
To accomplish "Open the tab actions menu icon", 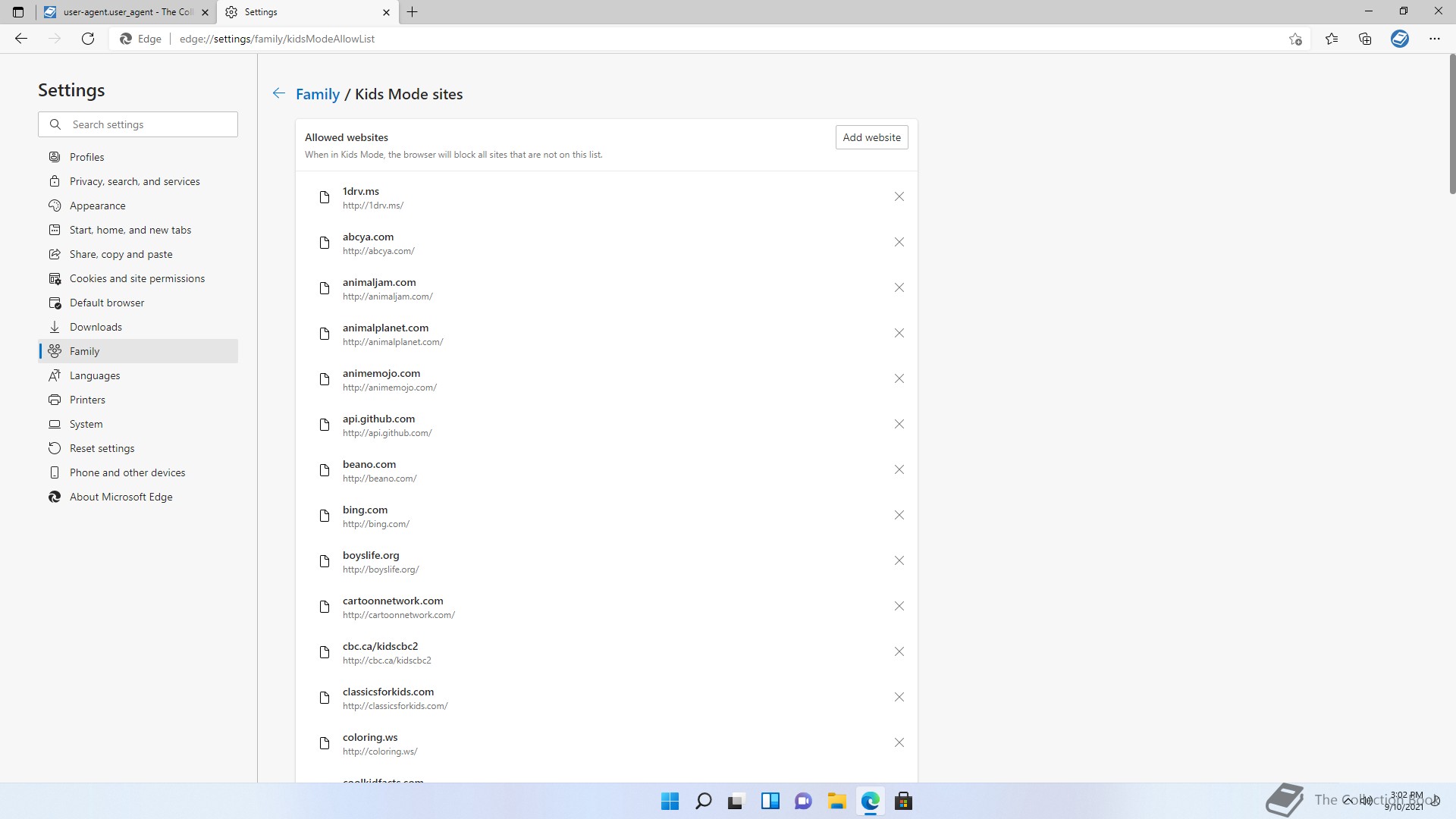I will 18,12.
